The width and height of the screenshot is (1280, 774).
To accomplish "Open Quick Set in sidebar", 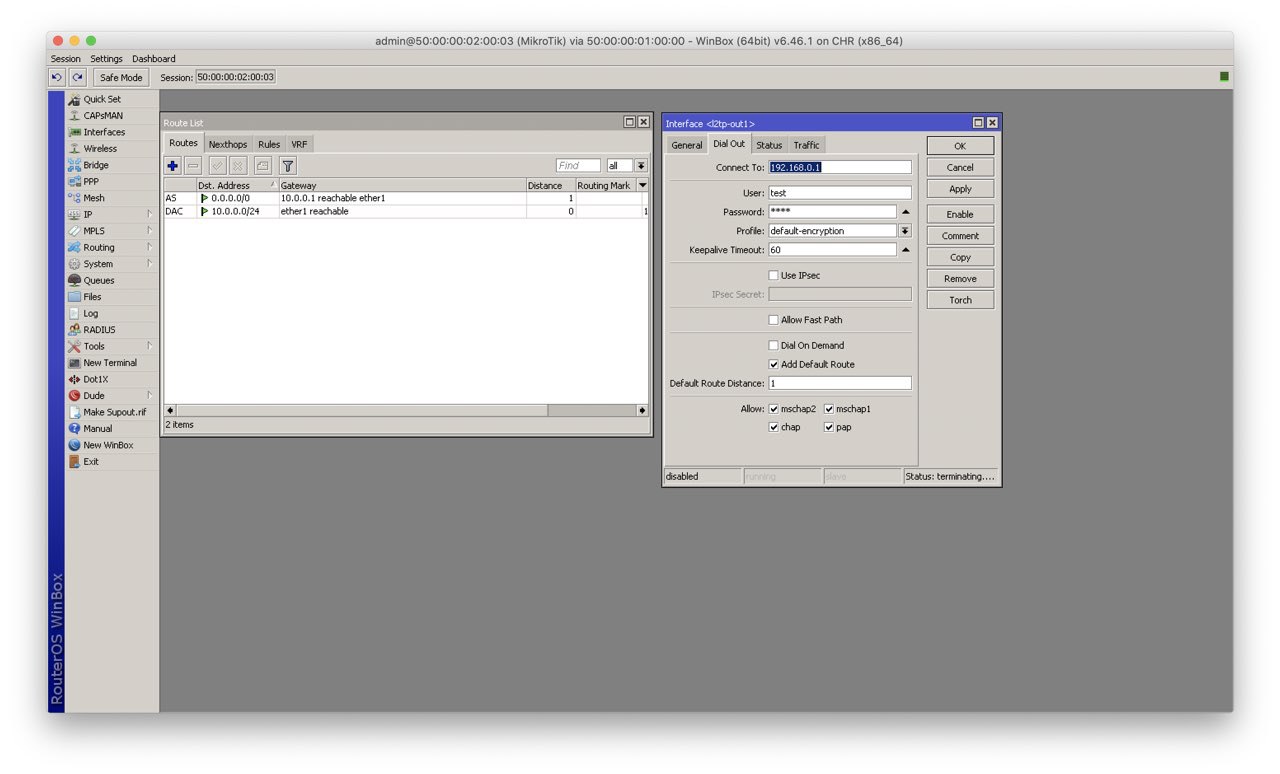I will click(x=103, y=99).
